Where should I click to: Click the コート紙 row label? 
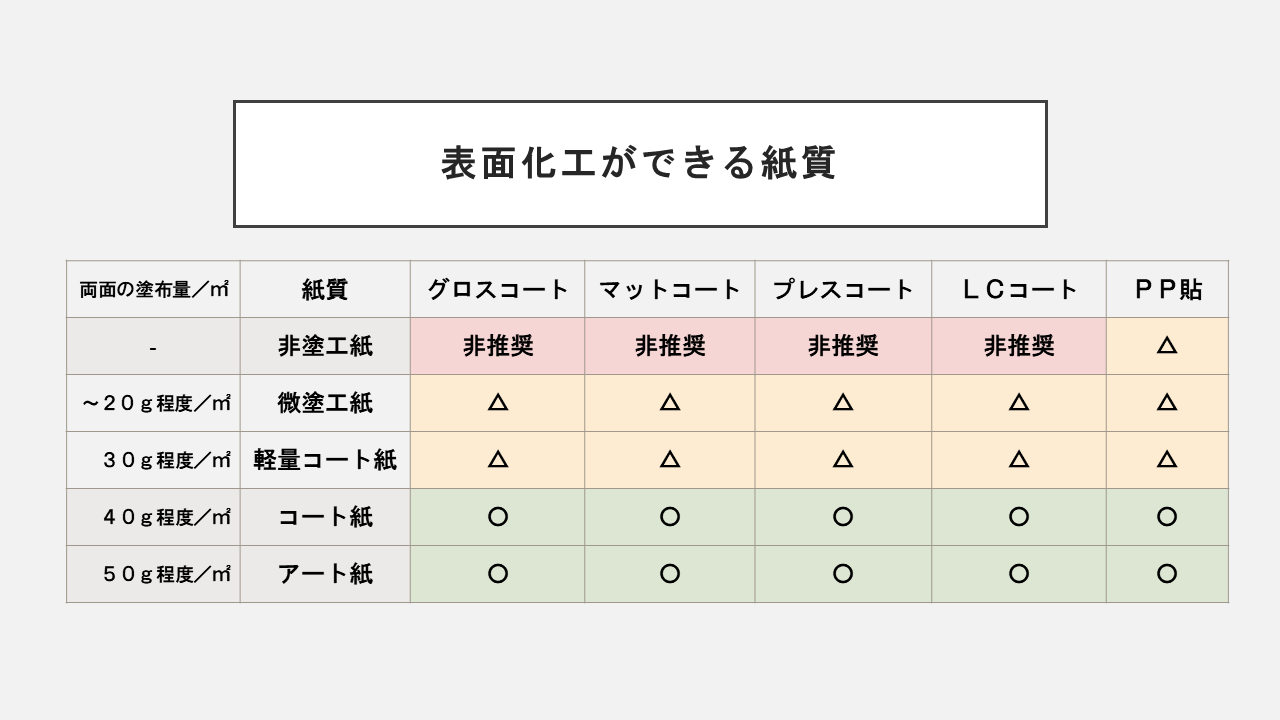point(325,517)
